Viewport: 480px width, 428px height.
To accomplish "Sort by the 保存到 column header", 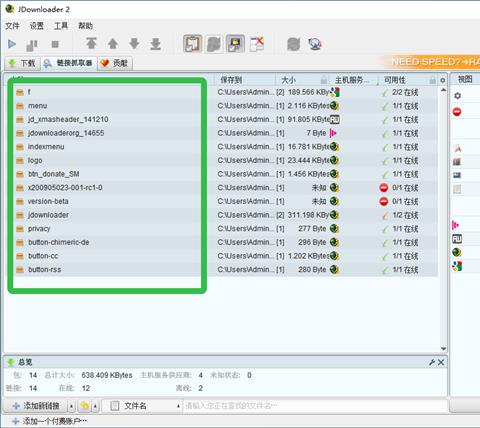I will [246, 80].
